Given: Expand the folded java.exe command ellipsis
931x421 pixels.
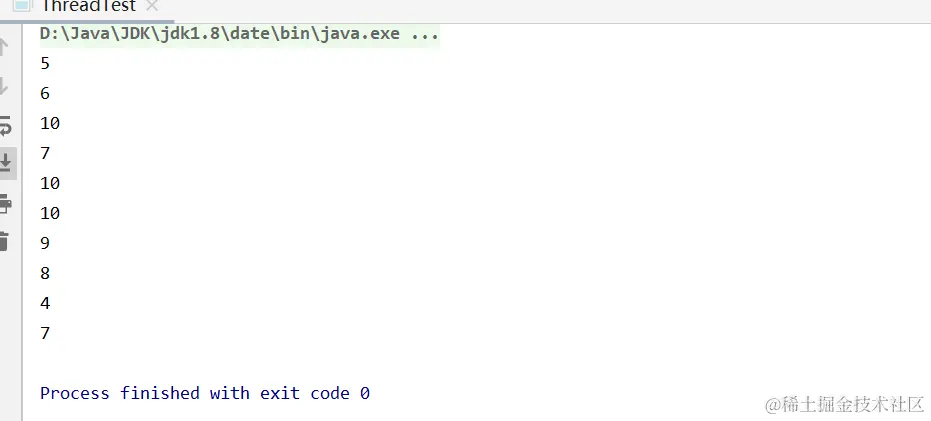Looking at the screenshot, I should point(425,34).
